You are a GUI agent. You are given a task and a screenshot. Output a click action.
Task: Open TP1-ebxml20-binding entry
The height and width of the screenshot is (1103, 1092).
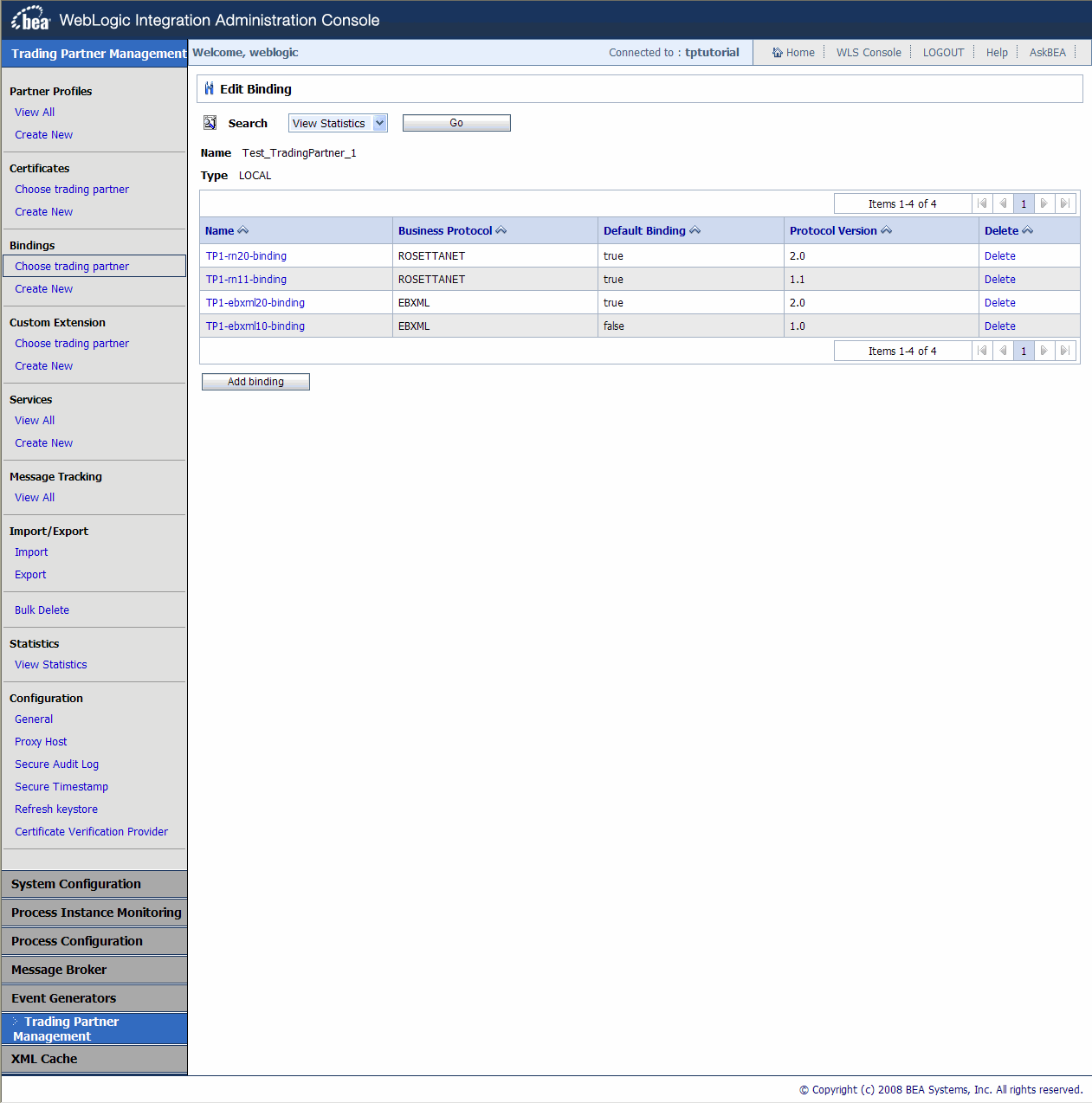point(255,303)
